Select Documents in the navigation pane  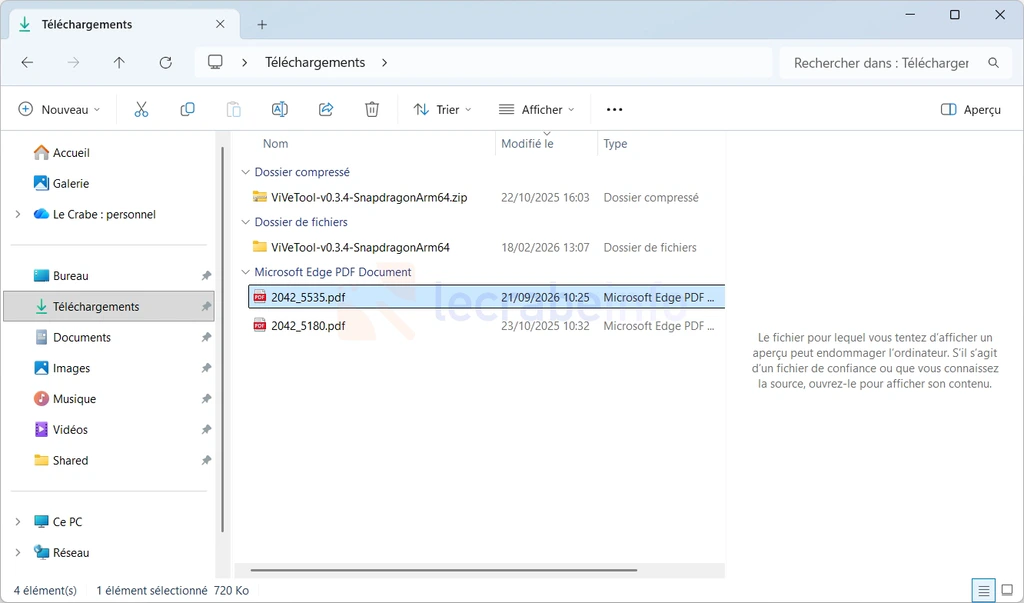pos(82,337)
